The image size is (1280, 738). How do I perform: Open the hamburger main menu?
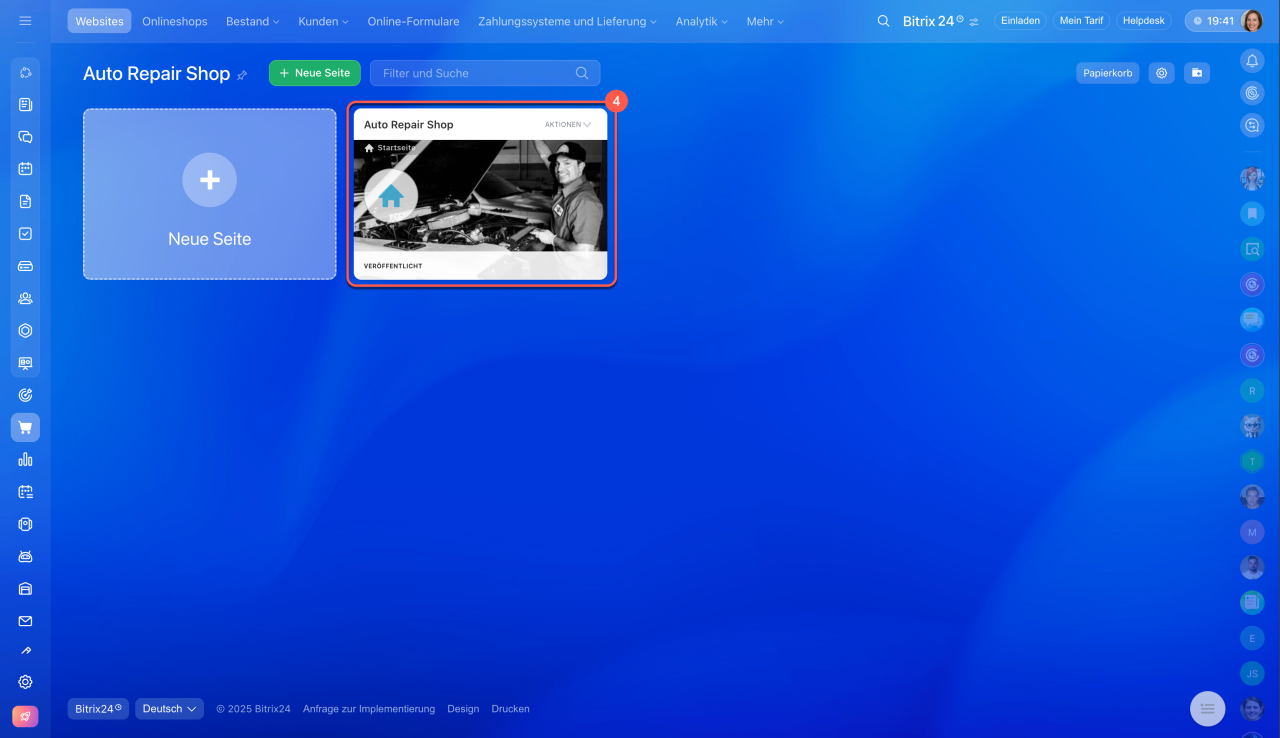(x=25, y=21)
